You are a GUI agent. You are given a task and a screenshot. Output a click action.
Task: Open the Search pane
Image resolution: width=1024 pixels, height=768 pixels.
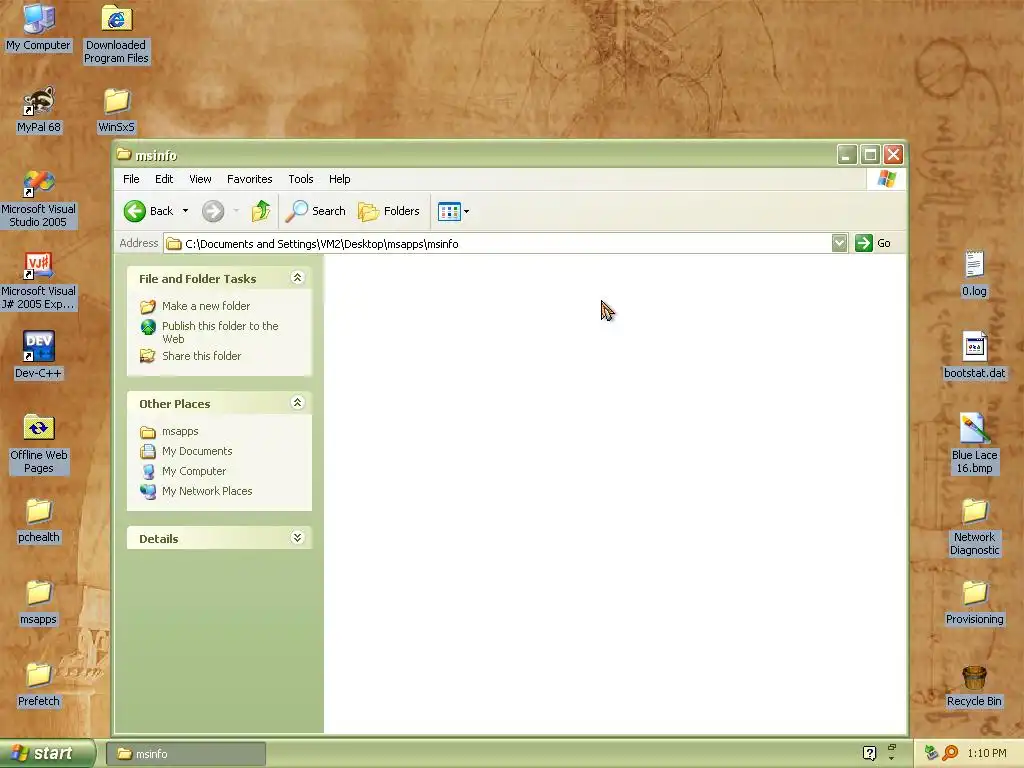pos(315,211)
